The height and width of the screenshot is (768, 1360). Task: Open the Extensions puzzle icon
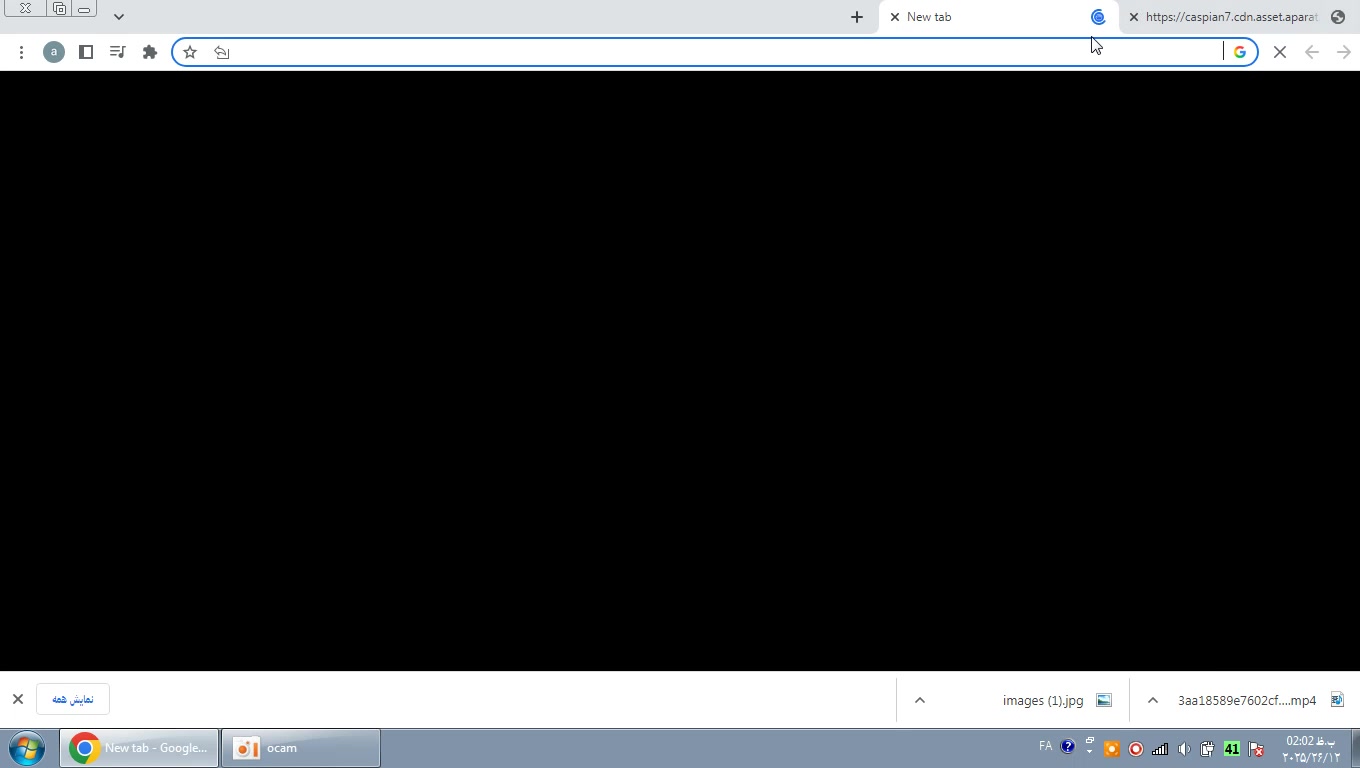click(x=150, y=52)
